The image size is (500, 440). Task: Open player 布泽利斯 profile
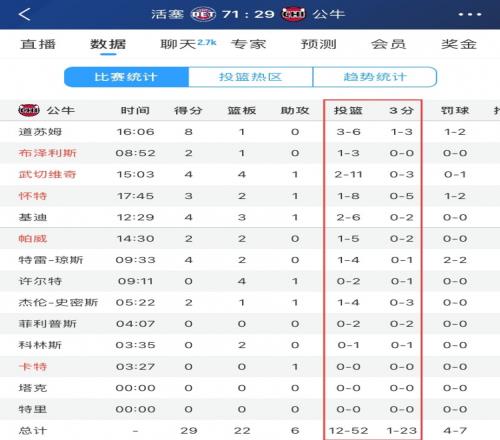[x=47, y=153]
